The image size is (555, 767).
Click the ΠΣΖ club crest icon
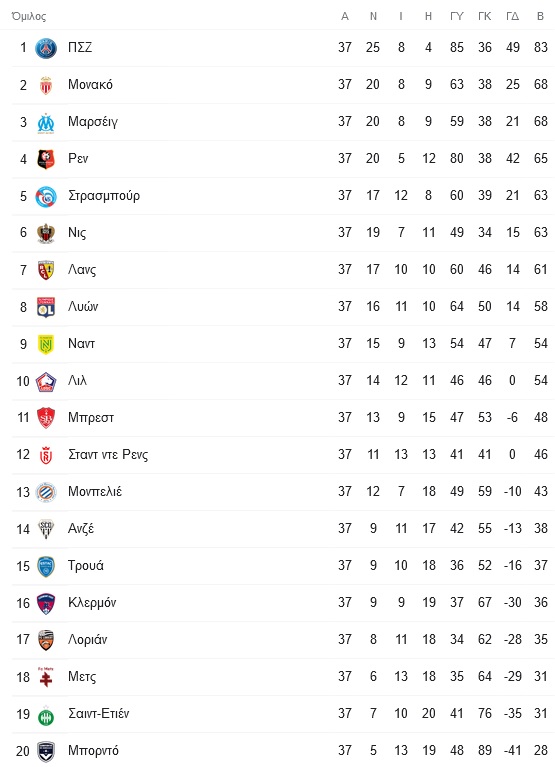(46, 48)
